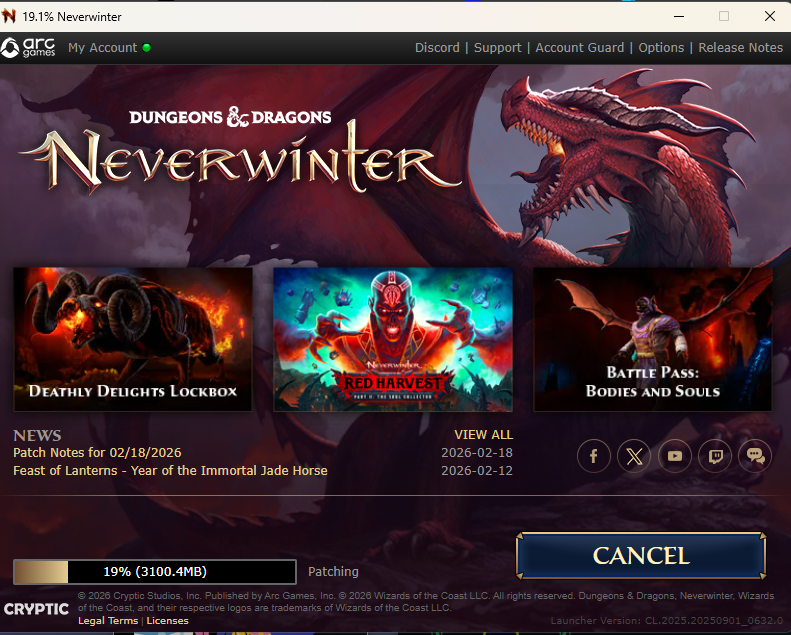The image size is (791, 635).
Task: Open the Twitch social icon
Action: 715,456
